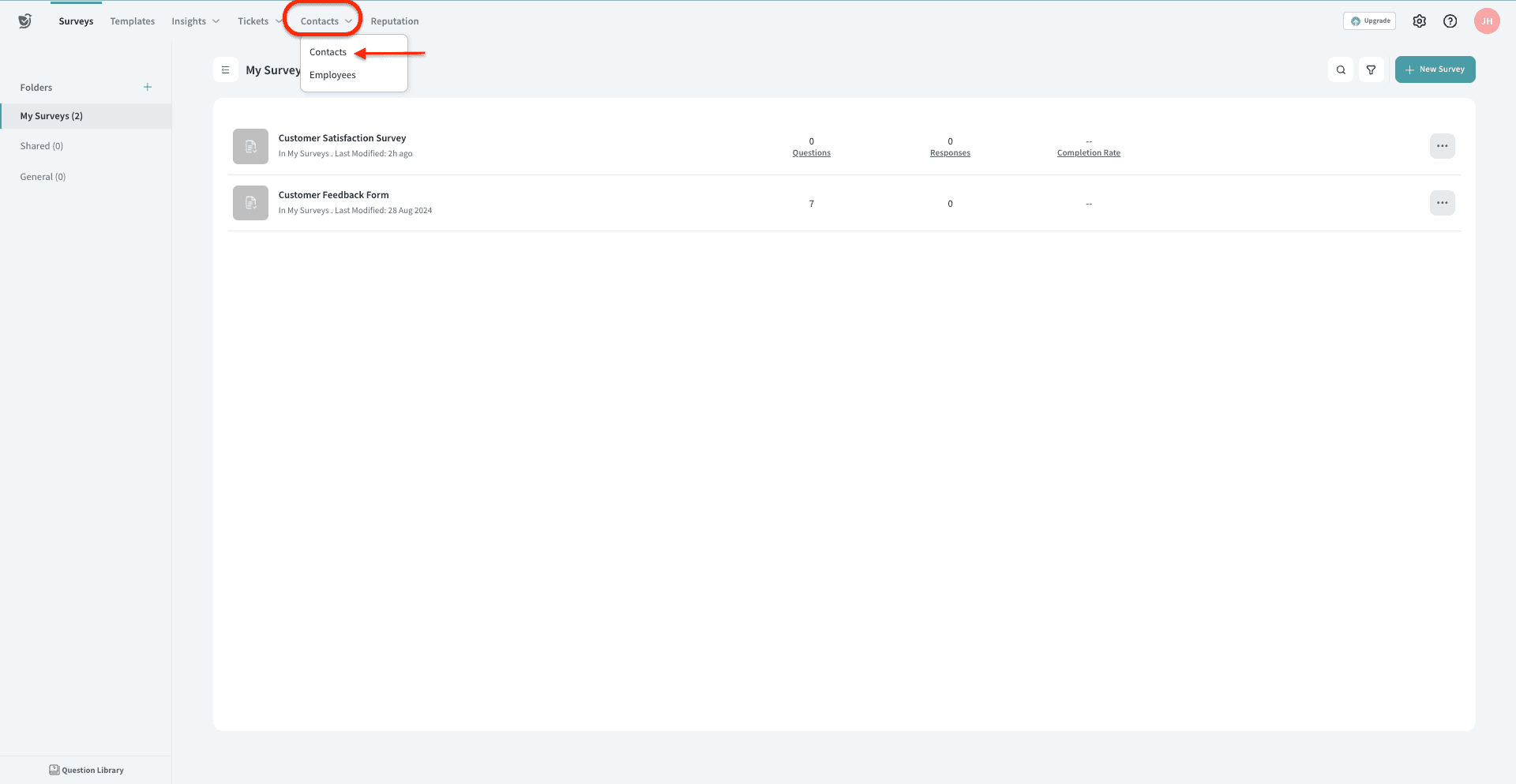
Task: Click the Upgrade button
Action: click(1369, 21)
